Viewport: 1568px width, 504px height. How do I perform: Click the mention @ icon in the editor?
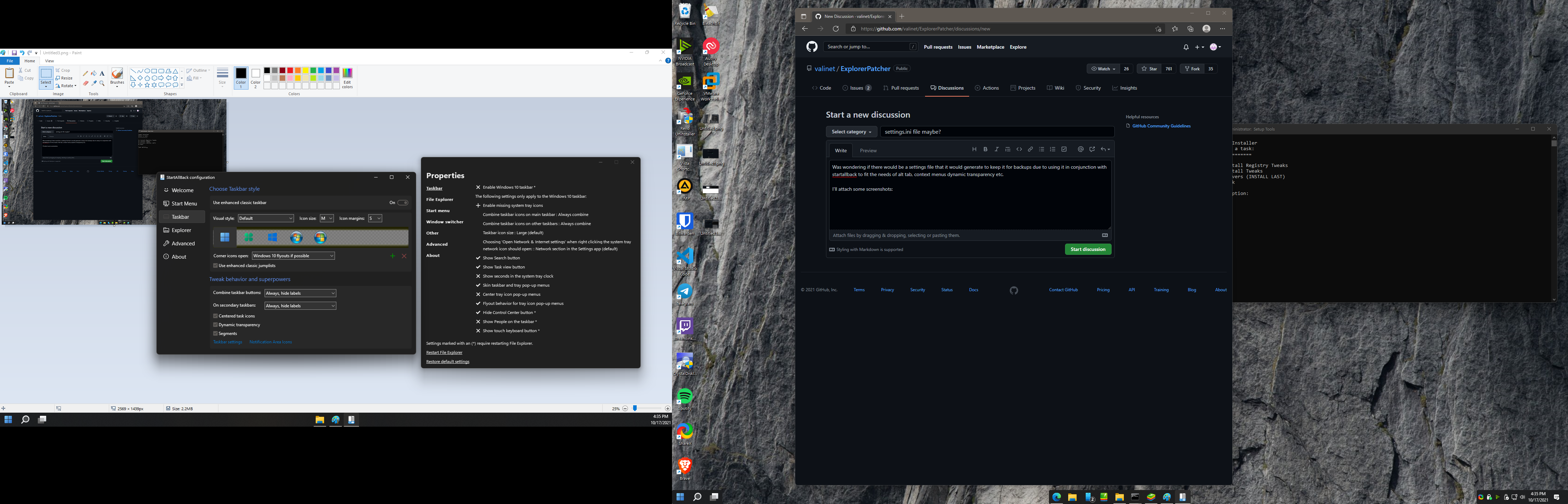1080,149
